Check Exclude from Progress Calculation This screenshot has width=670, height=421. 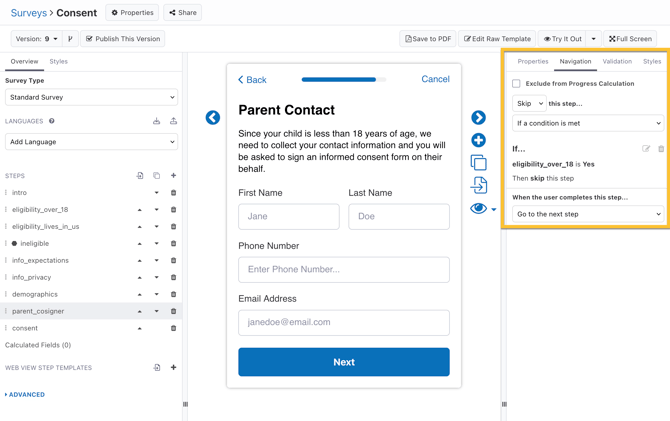coord(517,84)
